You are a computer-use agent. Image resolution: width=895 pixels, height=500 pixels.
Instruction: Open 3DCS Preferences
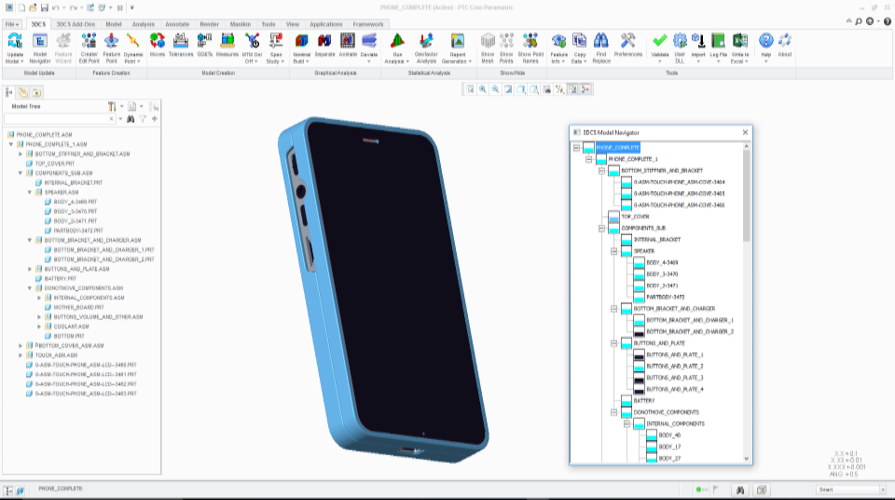coord(628,41)
